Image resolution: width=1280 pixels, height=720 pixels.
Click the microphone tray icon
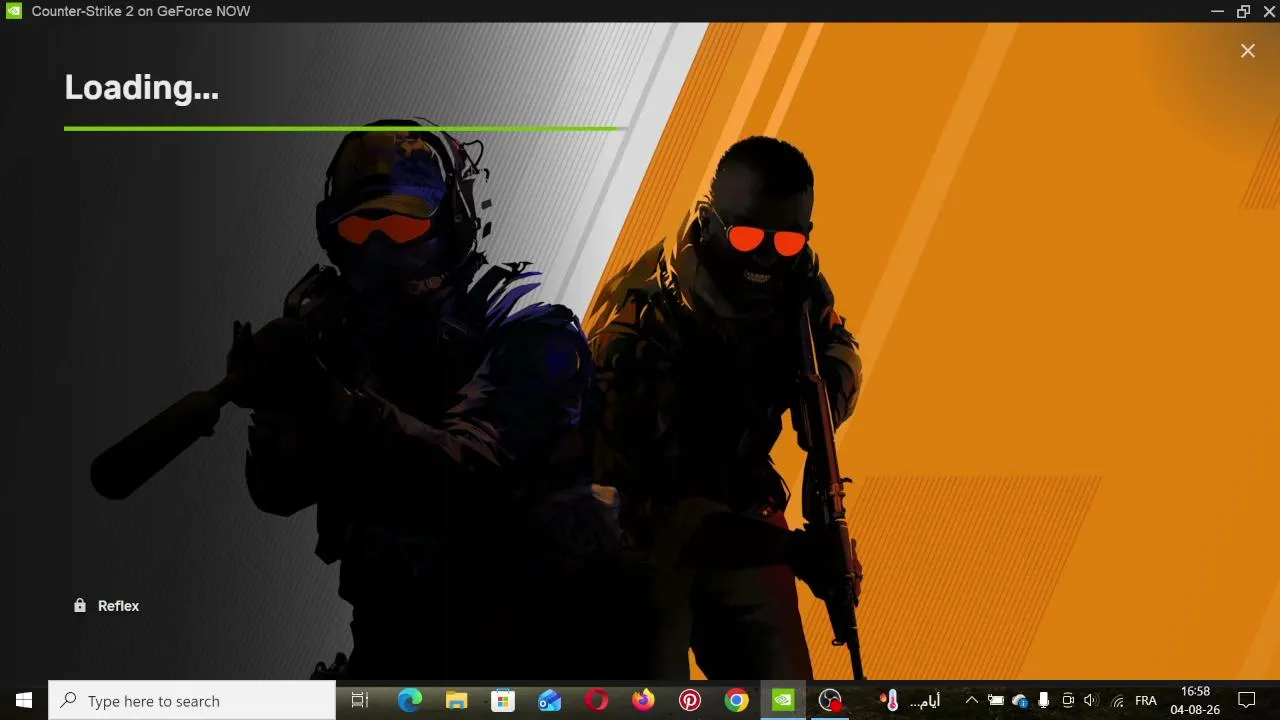click(1044, 701)
